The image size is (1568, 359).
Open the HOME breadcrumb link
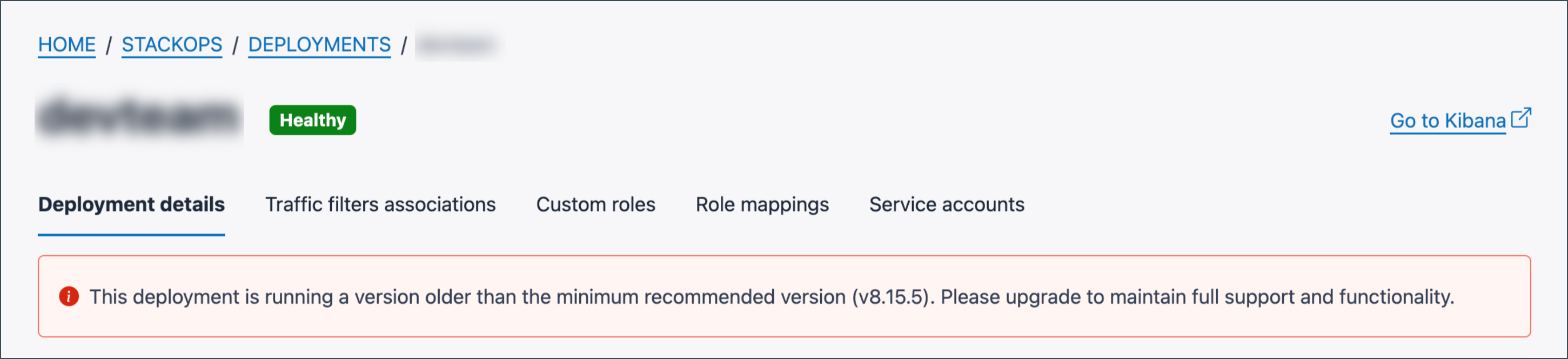coord(66,44)
